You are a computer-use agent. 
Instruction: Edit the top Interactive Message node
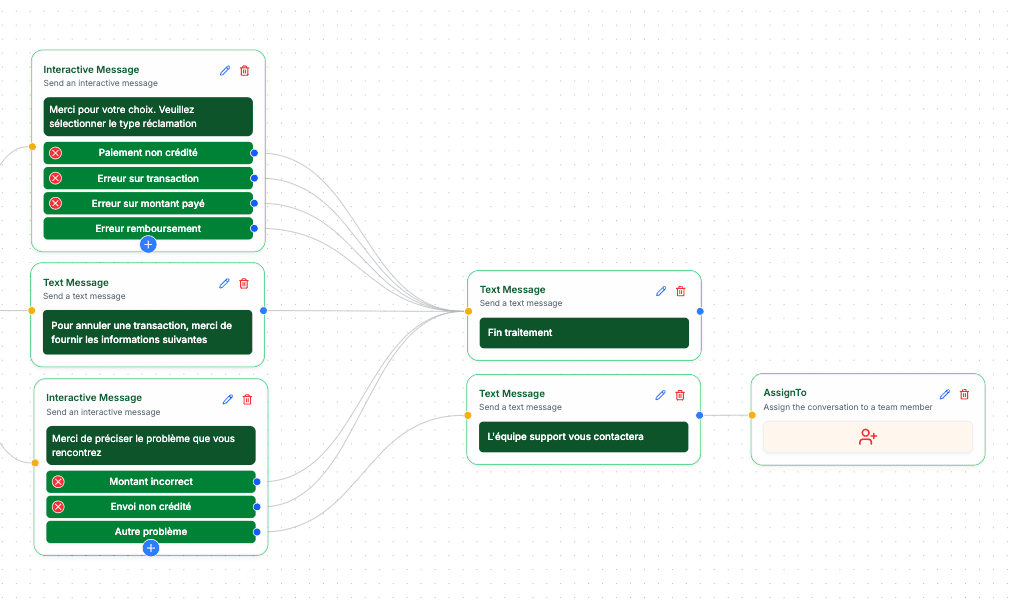tap(225, 71)
